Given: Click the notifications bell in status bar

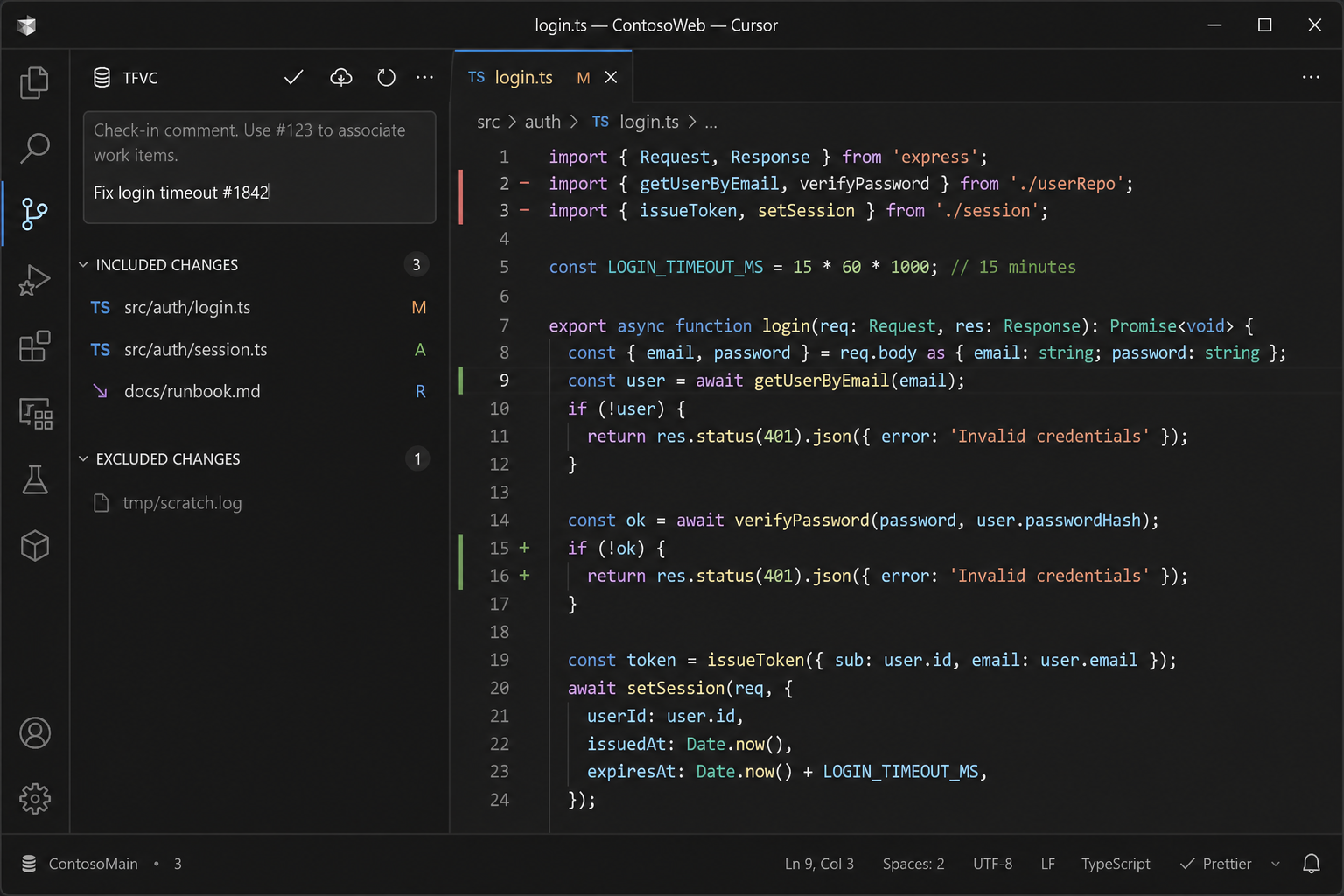Looking at the screenshot, I should 1311,864.
